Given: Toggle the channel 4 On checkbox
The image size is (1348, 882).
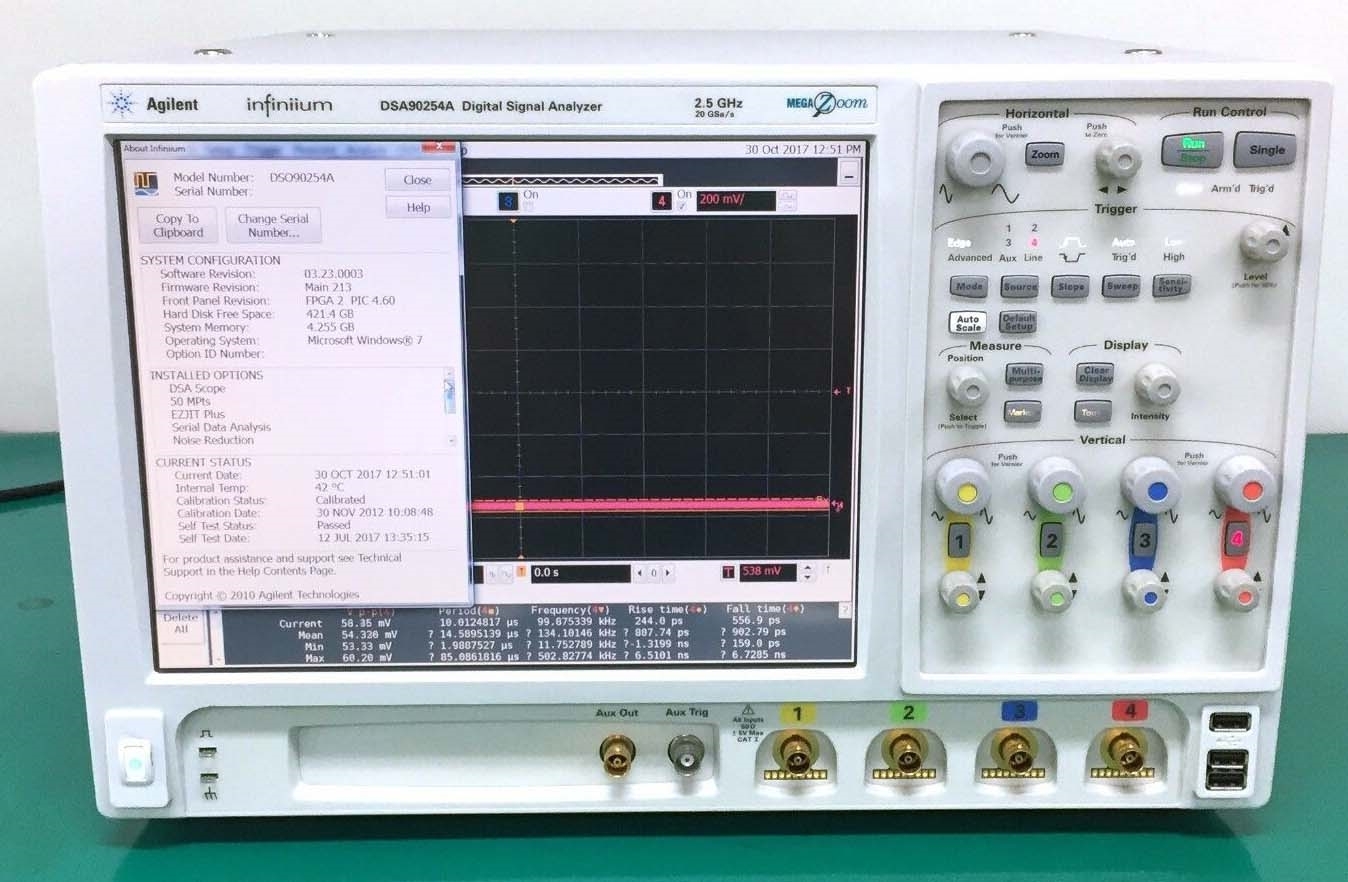Looking at the screenshot, I should [x=682, y=207].
